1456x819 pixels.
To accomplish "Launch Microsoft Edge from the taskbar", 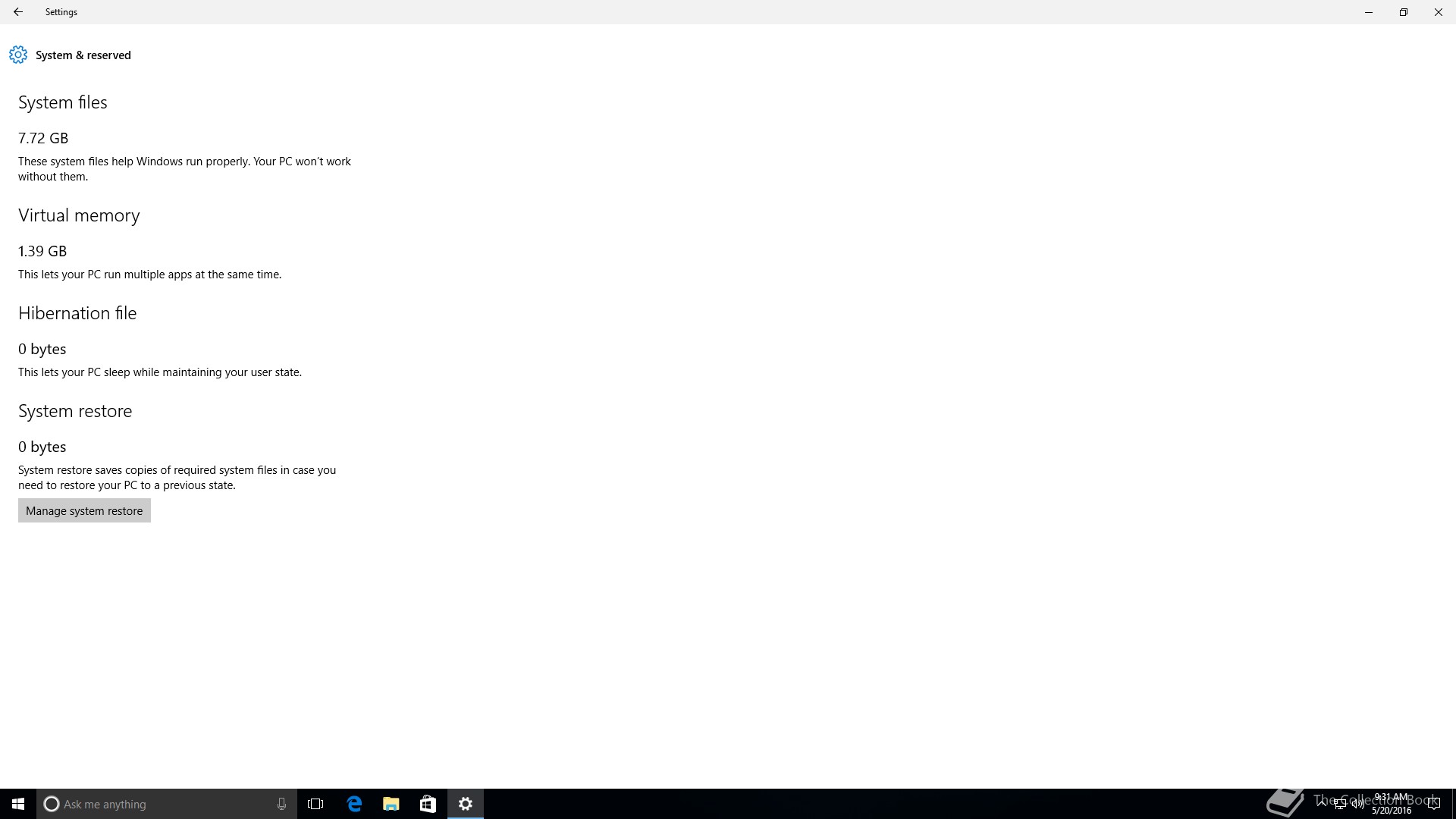I will pos(354,804).
